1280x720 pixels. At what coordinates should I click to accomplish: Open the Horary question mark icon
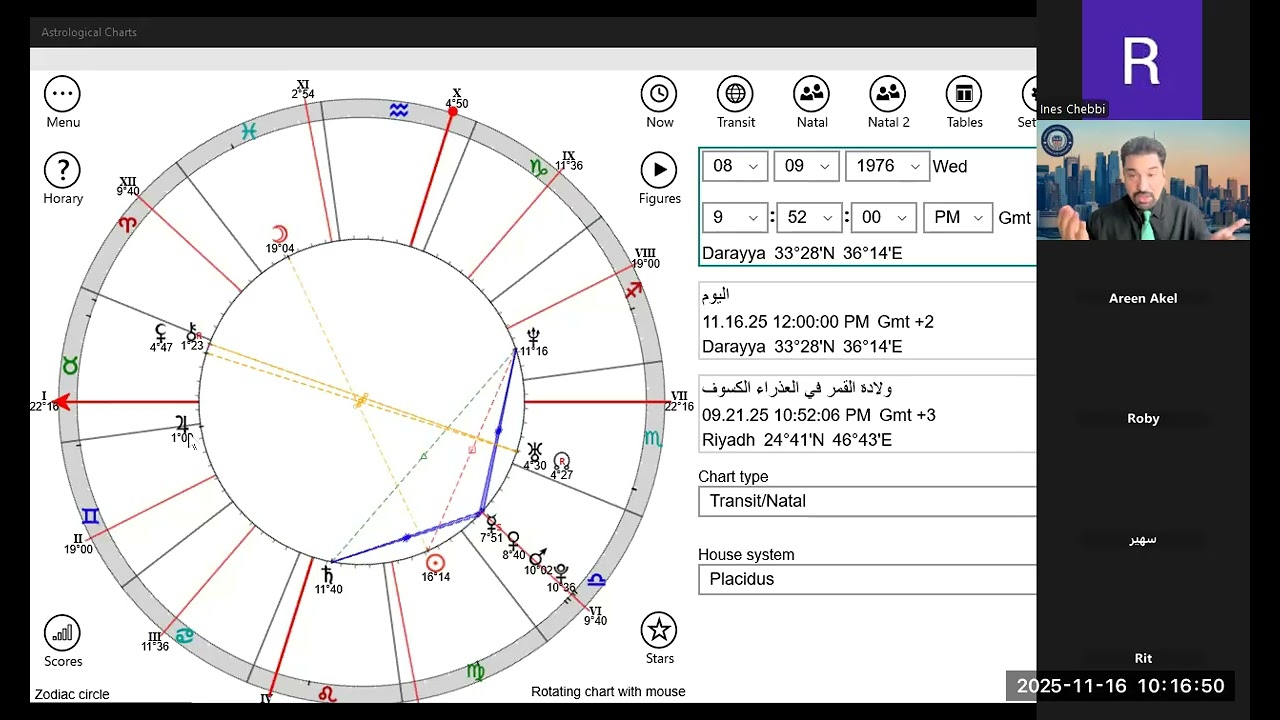pos(62,170)
